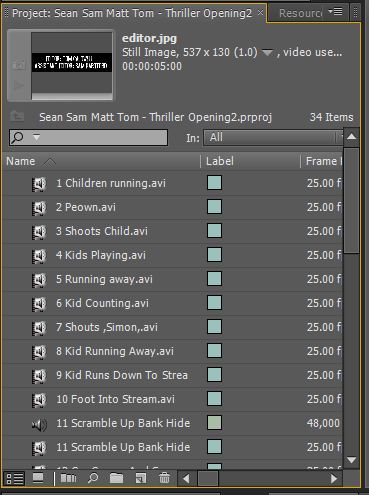Select the 25.00 fps 11 Scramble clip icon
Screen dimensions: 369x495
click(39, 448)
